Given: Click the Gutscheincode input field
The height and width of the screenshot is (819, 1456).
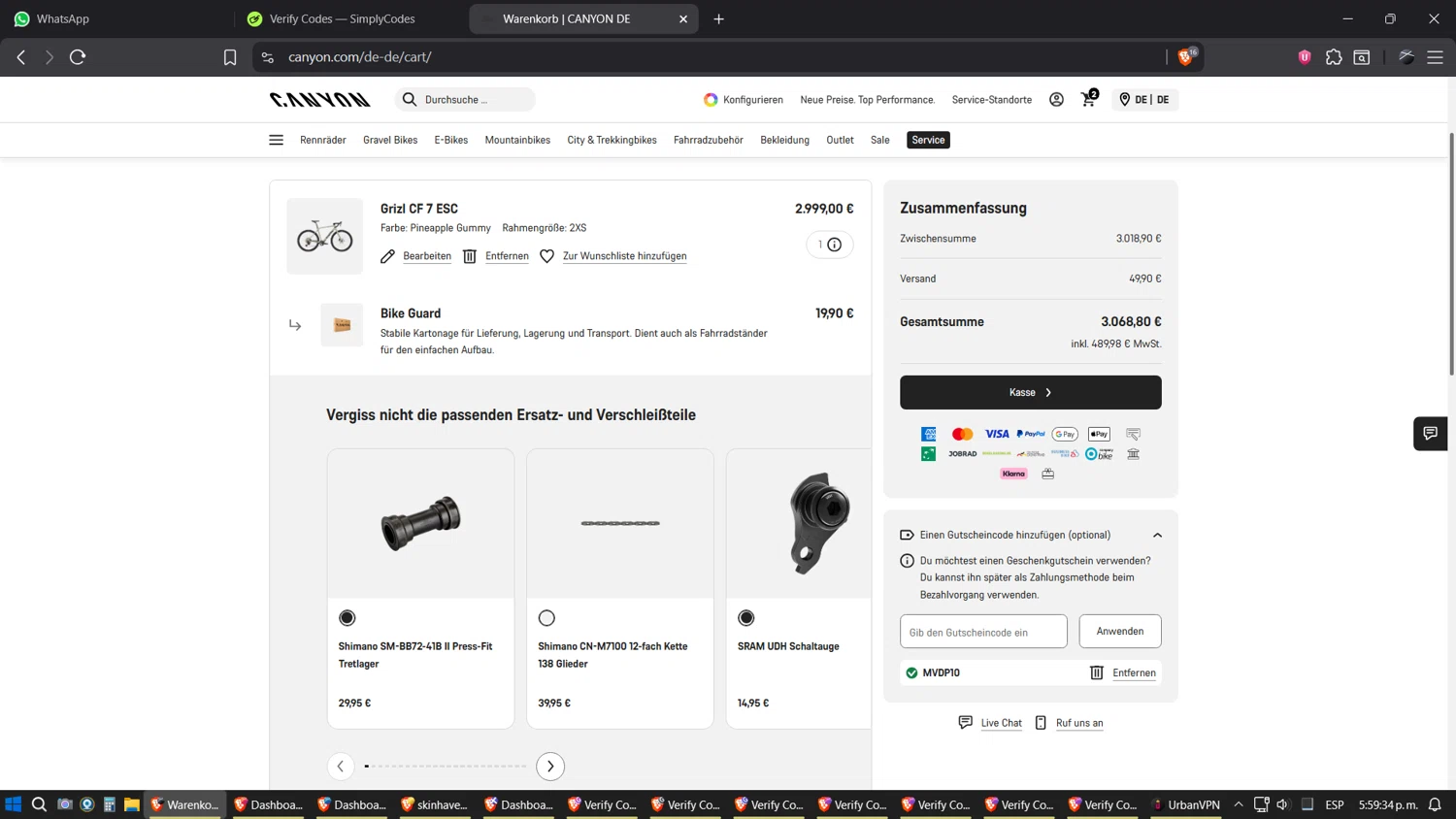Looking at the screenshot, I should tap(983, 632).
